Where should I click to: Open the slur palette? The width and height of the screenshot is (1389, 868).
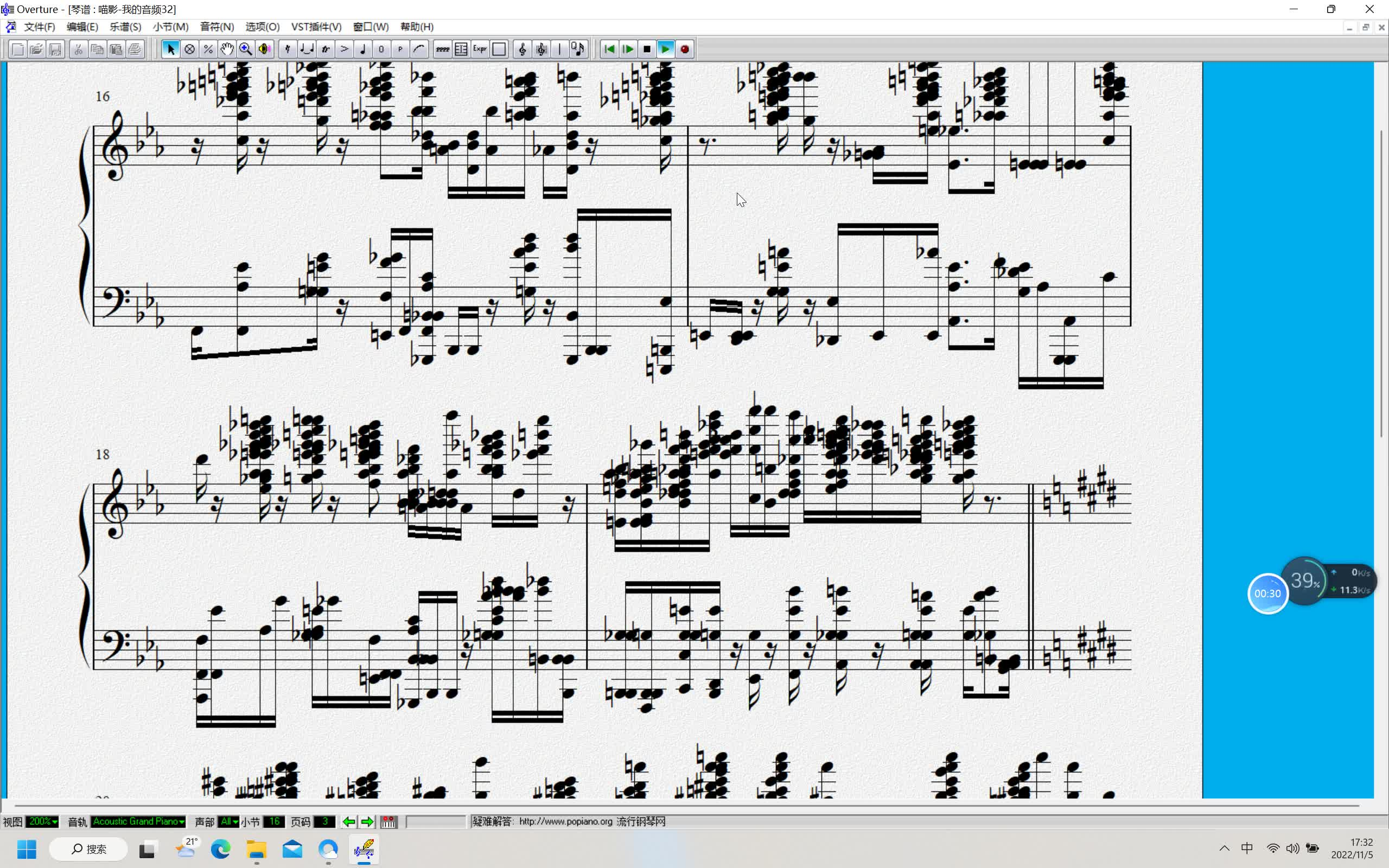[x=419, y=49]
